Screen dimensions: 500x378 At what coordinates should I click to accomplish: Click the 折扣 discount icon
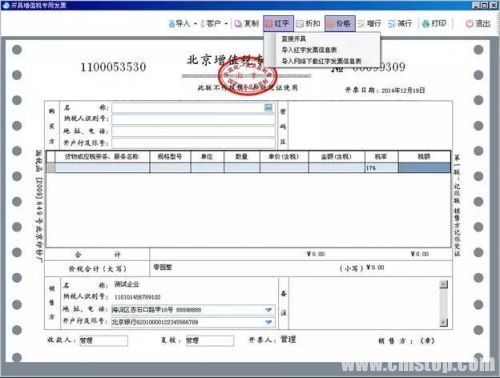click(x=308, y=24)
